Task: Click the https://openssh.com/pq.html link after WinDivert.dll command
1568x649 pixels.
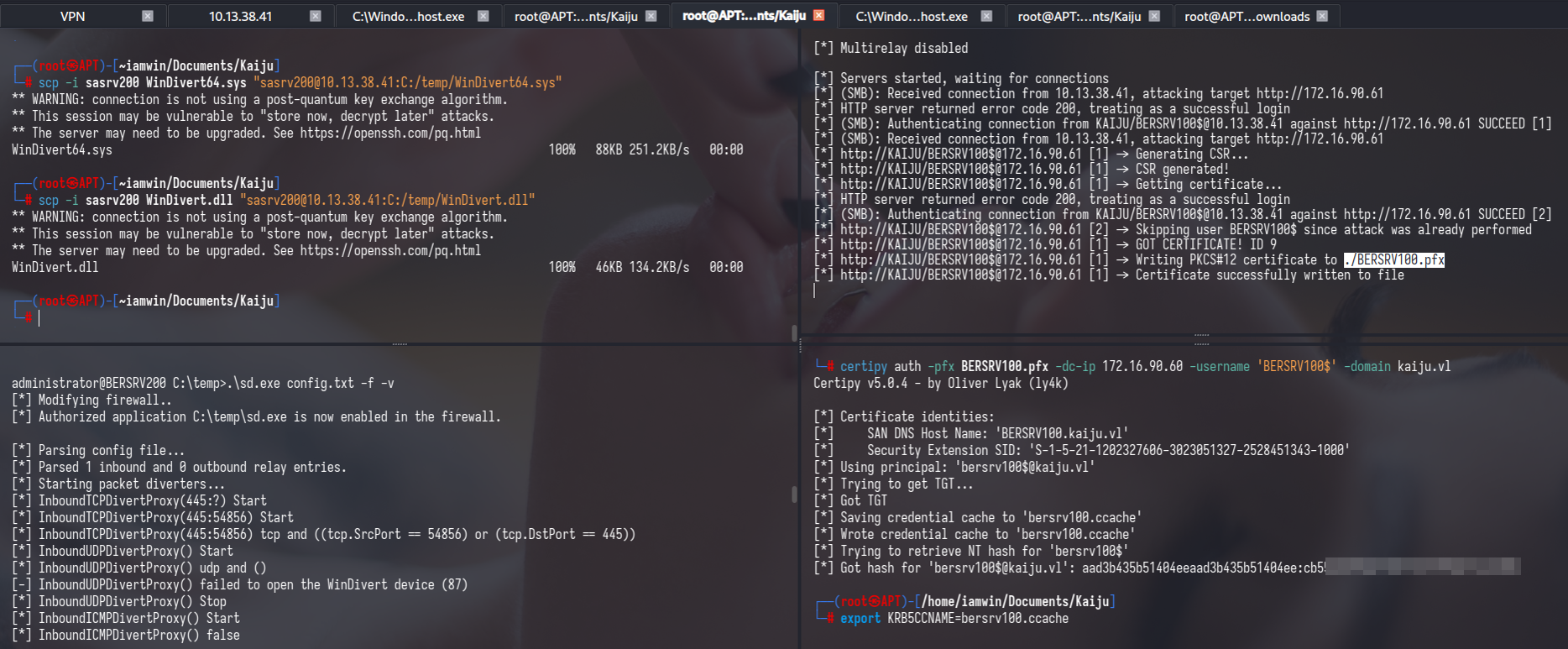Action: (390, 250)
